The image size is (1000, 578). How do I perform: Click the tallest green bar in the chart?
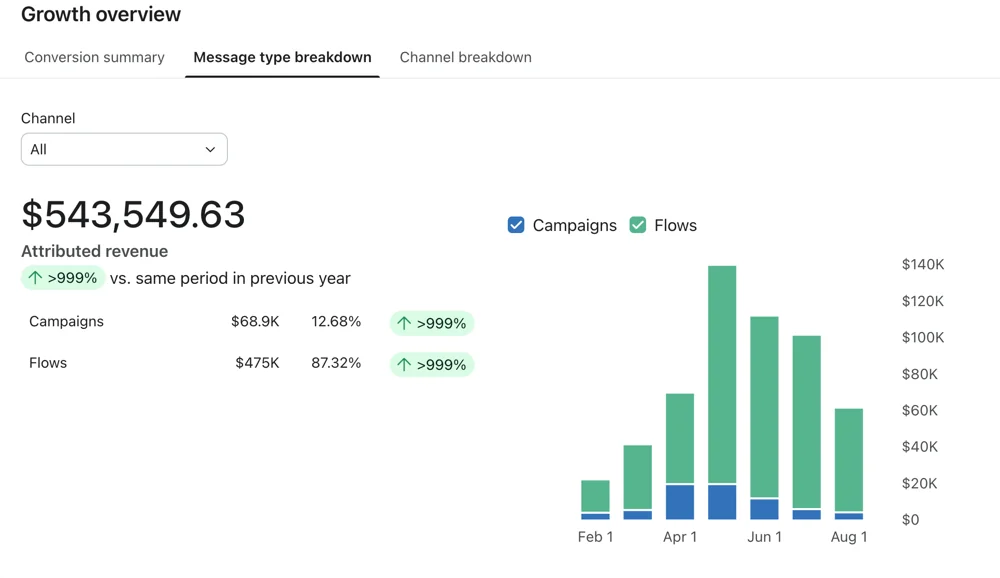coord(722,374)
